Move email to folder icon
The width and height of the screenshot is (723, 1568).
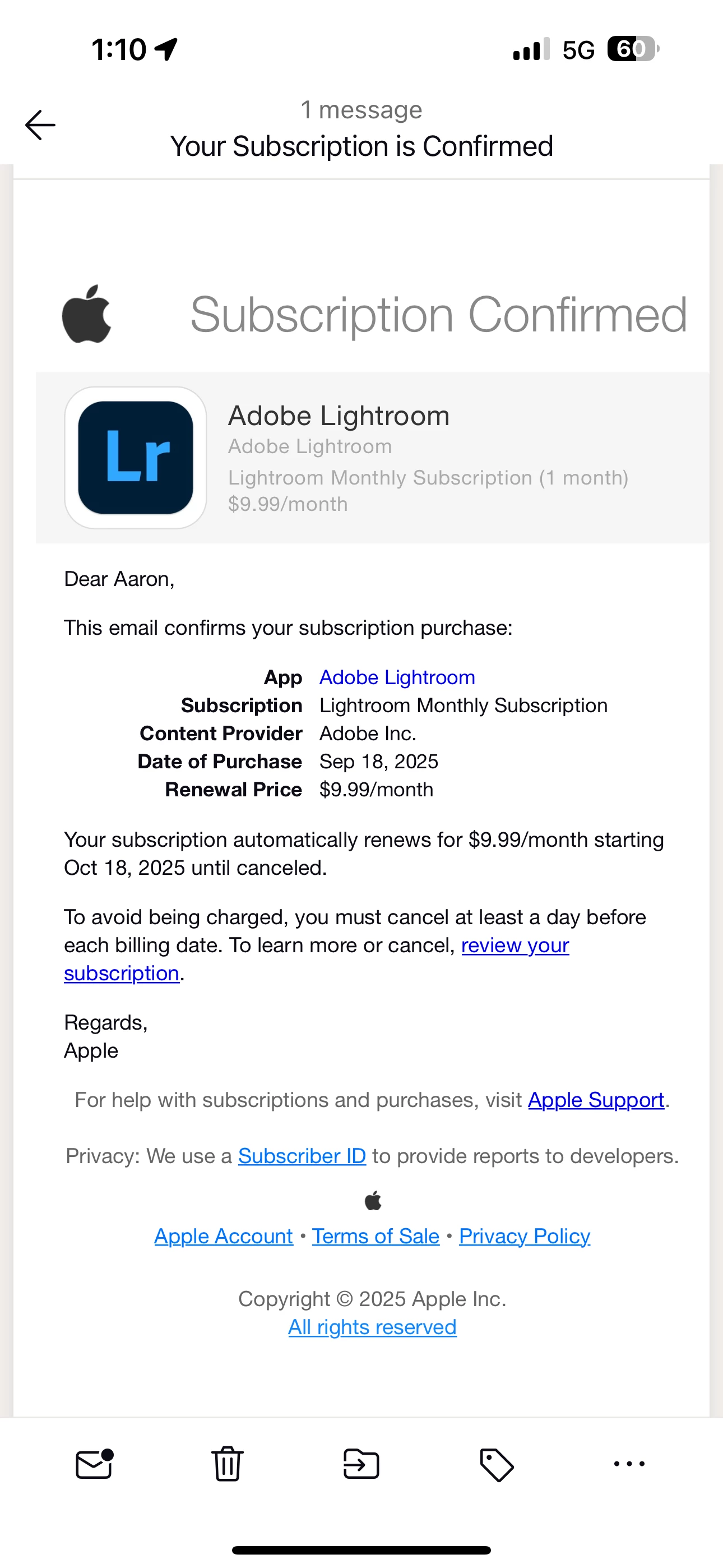361,1463
